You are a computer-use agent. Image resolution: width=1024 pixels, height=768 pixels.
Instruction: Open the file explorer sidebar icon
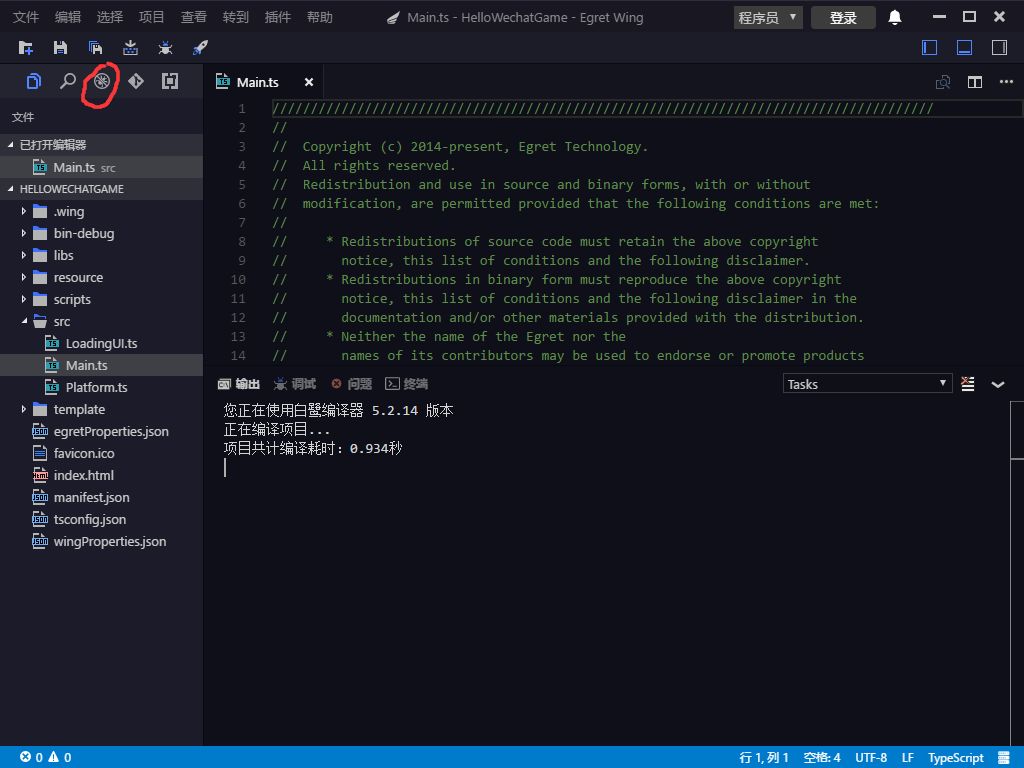point(33,81)
